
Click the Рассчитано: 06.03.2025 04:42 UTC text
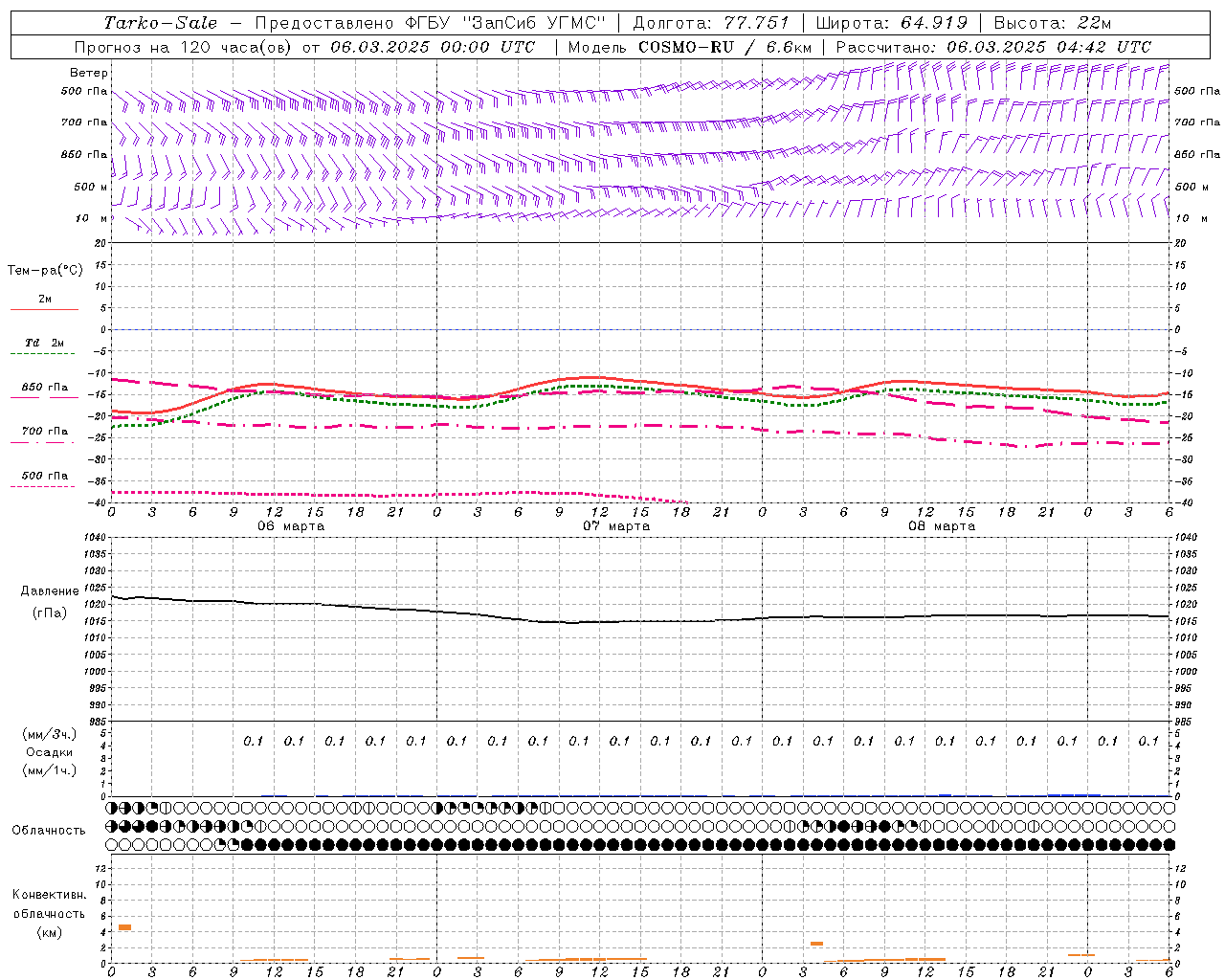pyautogui.click(x=993, y=47)
